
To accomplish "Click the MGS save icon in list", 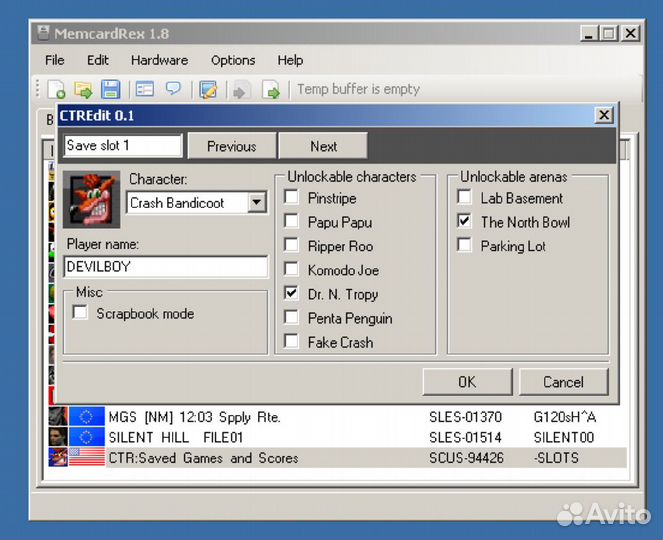I will point(58,417).
